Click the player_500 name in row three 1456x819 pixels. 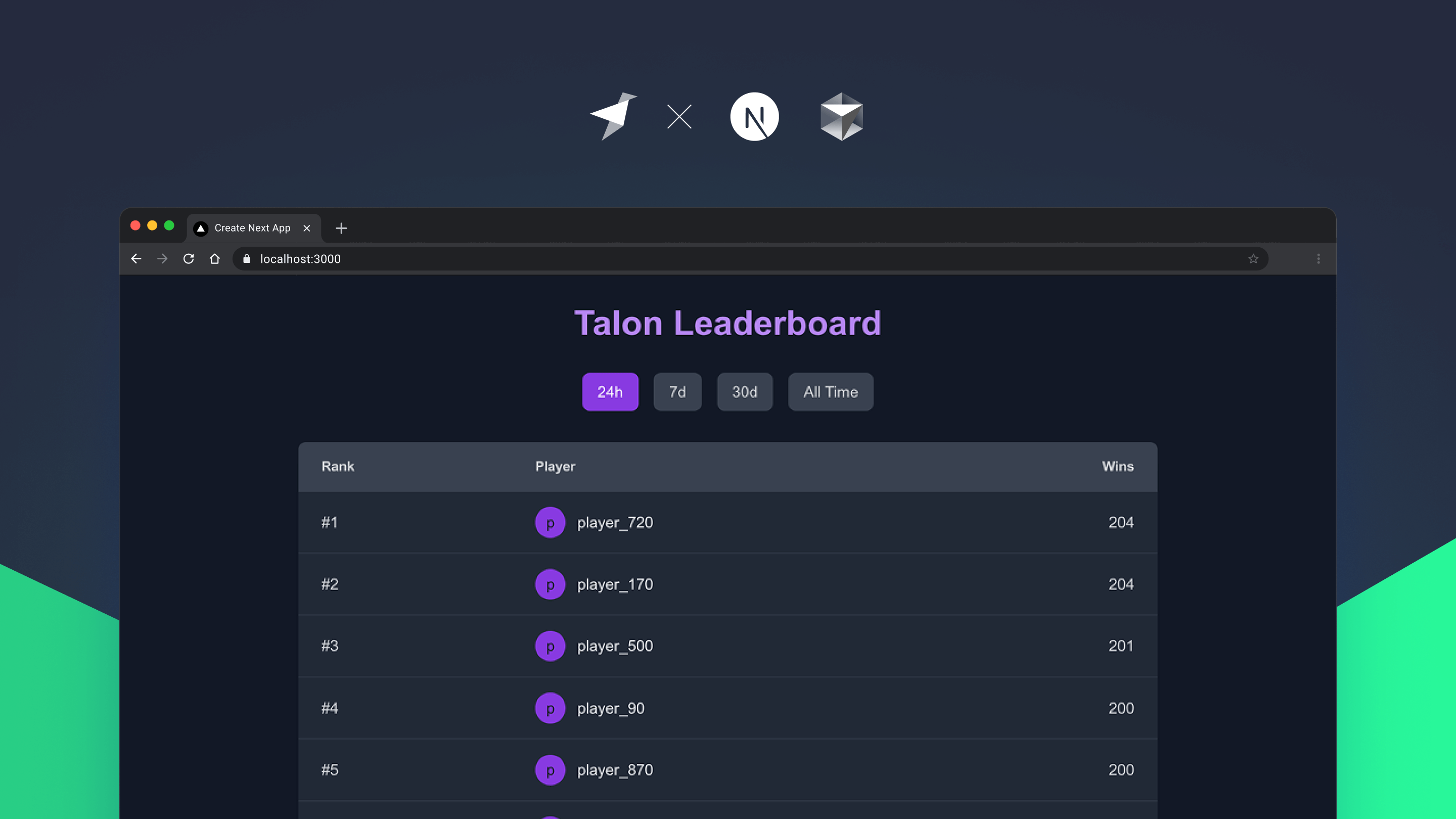(x=614, y=646)
